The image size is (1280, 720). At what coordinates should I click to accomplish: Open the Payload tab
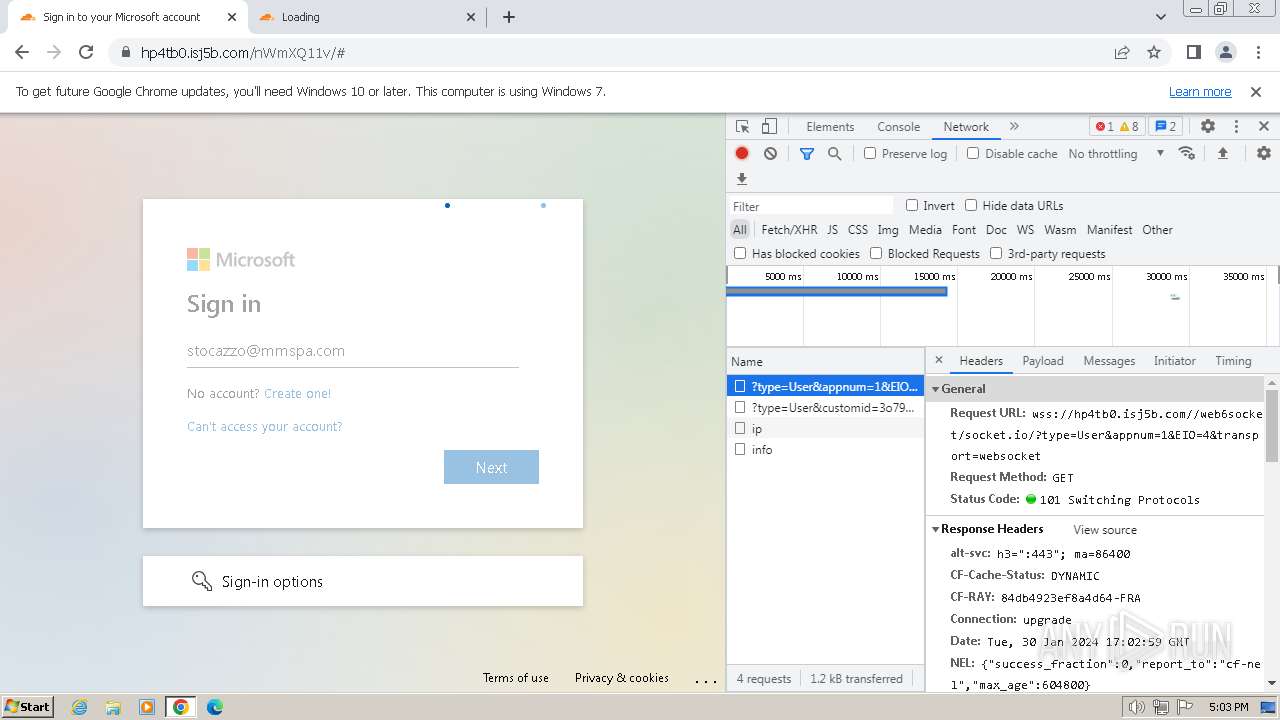(x=1043, y=361)
